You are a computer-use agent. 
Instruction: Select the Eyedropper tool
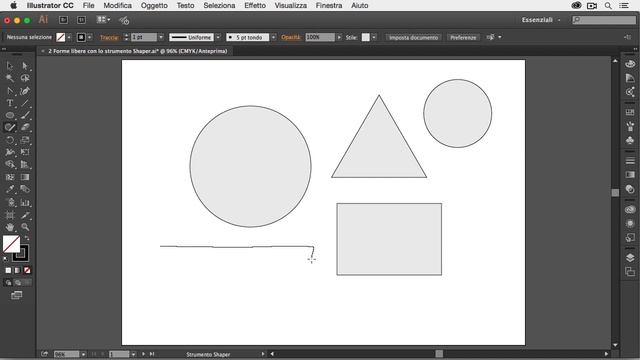point(10,189)
